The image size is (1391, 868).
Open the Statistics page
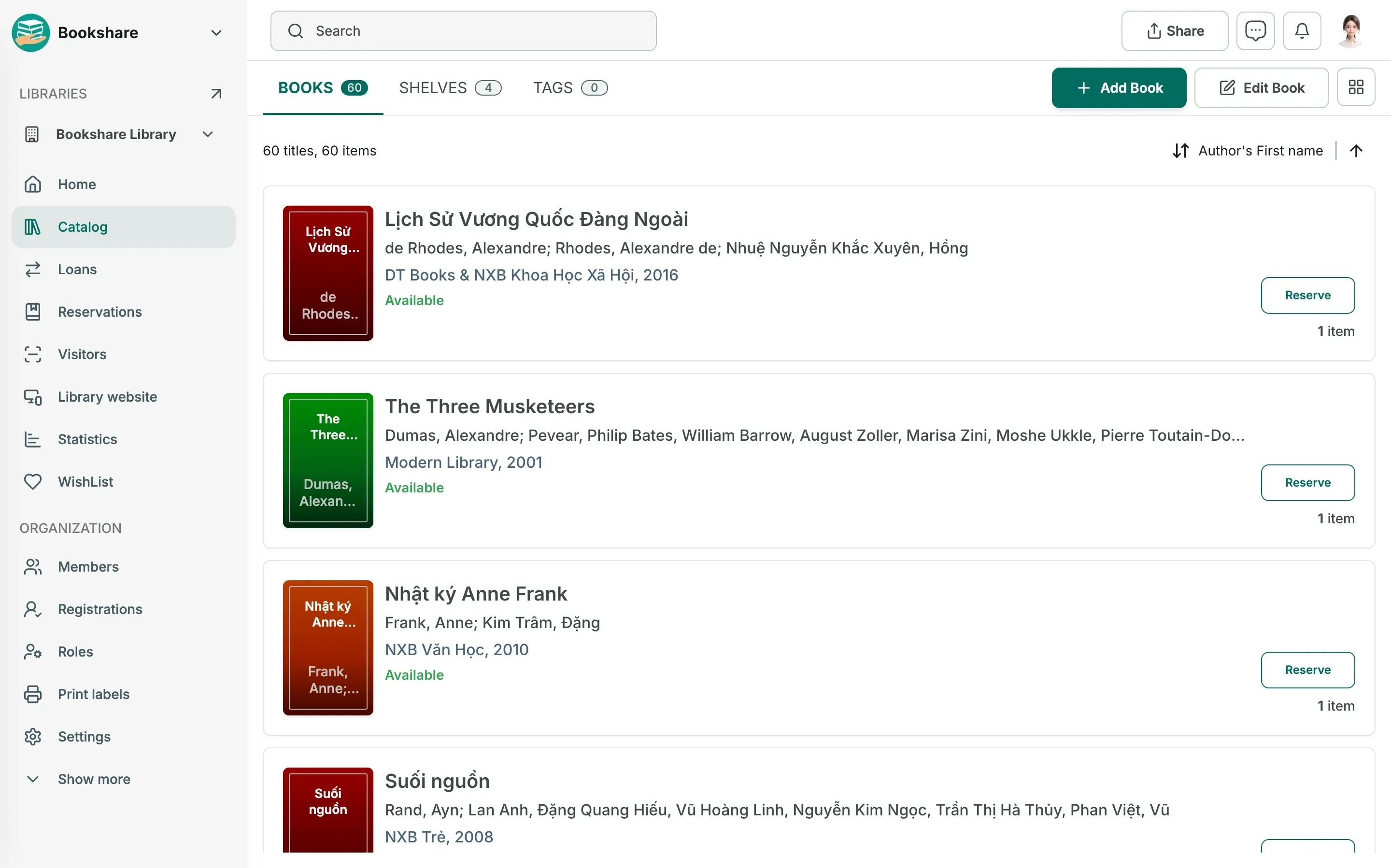coord(124,439)
